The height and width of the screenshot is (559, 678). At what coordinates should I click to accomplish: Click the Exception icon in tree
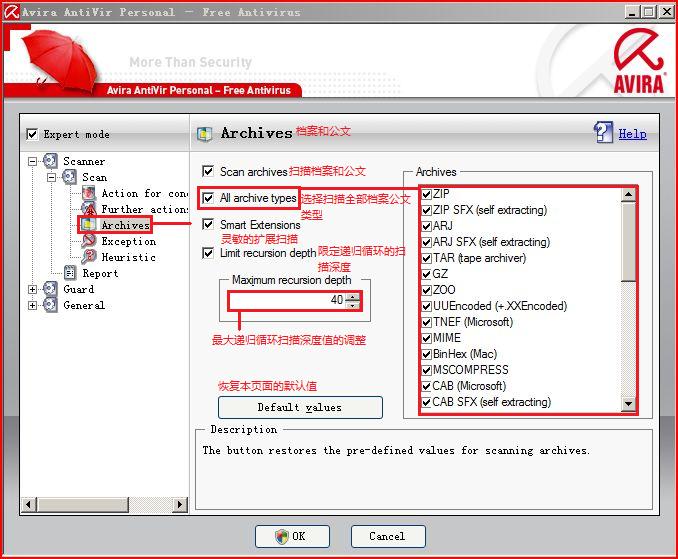point(89,241)
